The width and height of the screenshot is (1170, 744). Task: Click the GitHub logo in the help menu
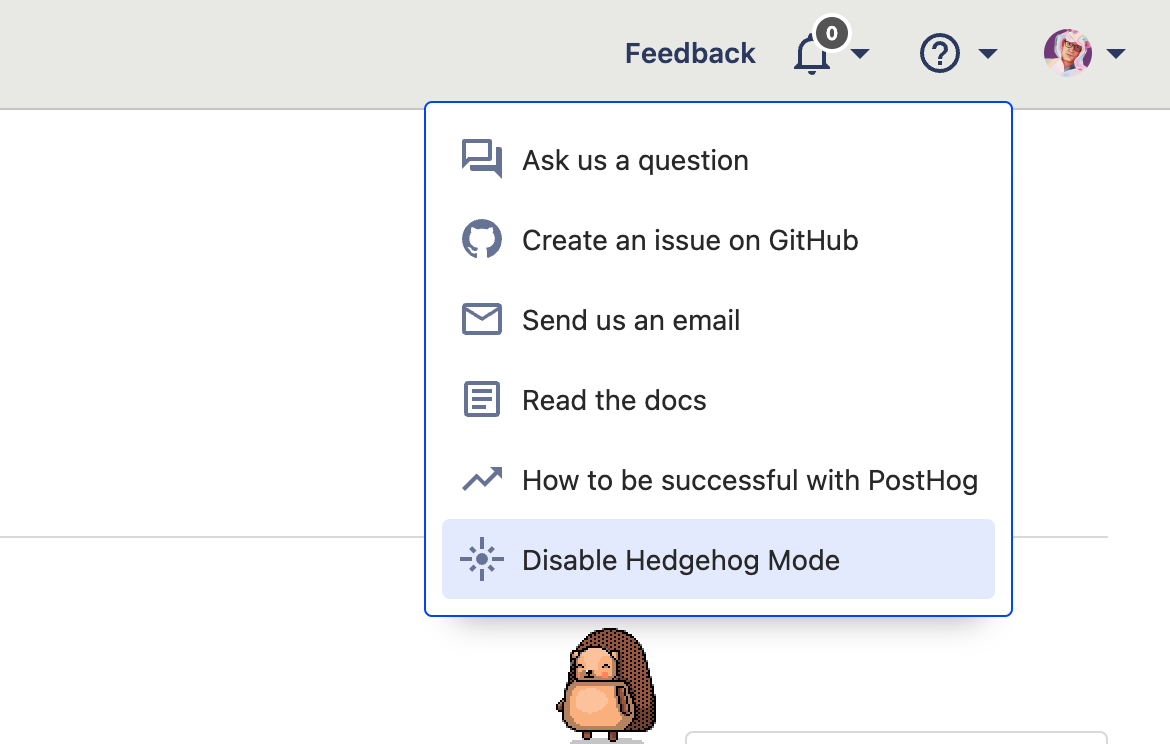[482, 239]
